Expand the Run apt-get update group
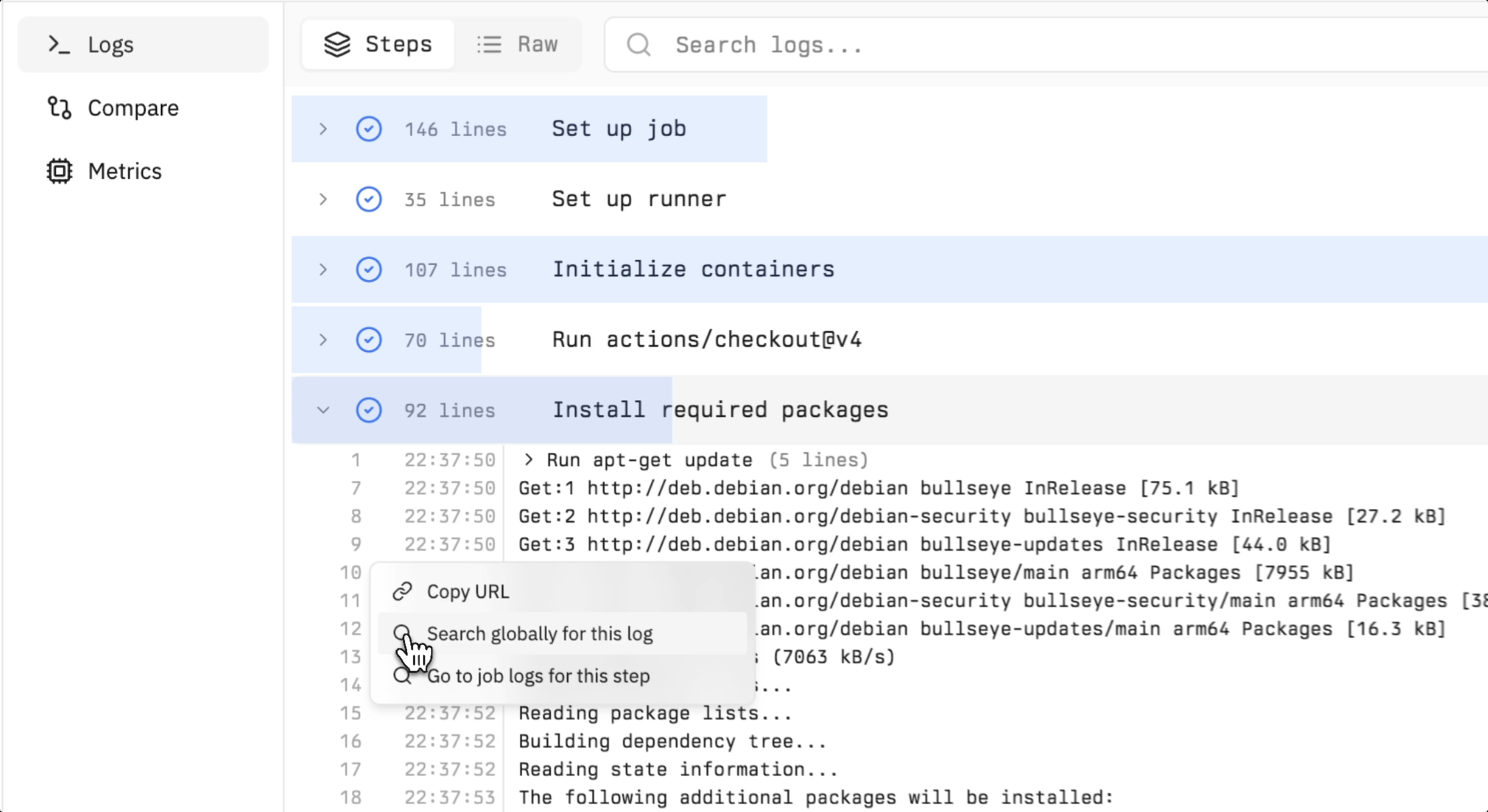 click(529, 460)
